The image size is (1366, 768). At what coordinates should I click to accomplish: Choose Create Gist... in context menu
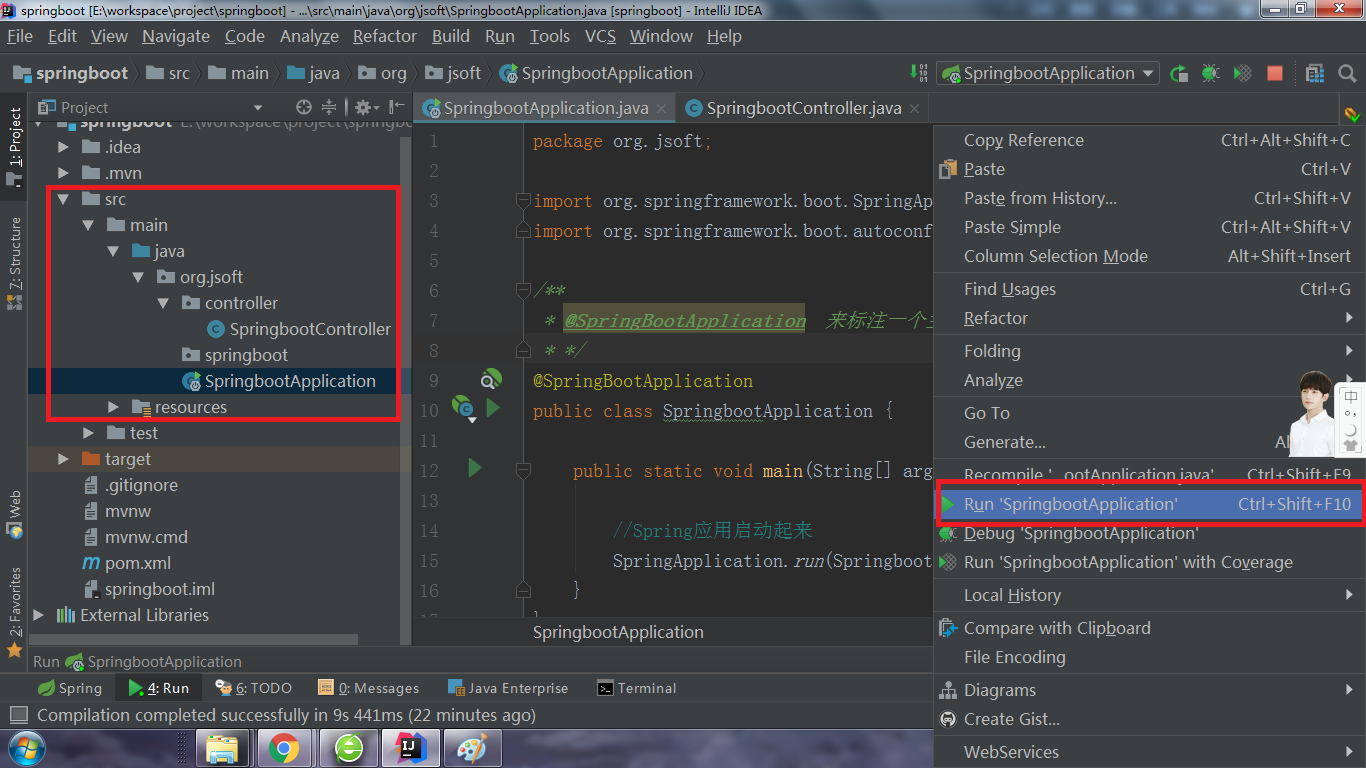[1149, 719]
